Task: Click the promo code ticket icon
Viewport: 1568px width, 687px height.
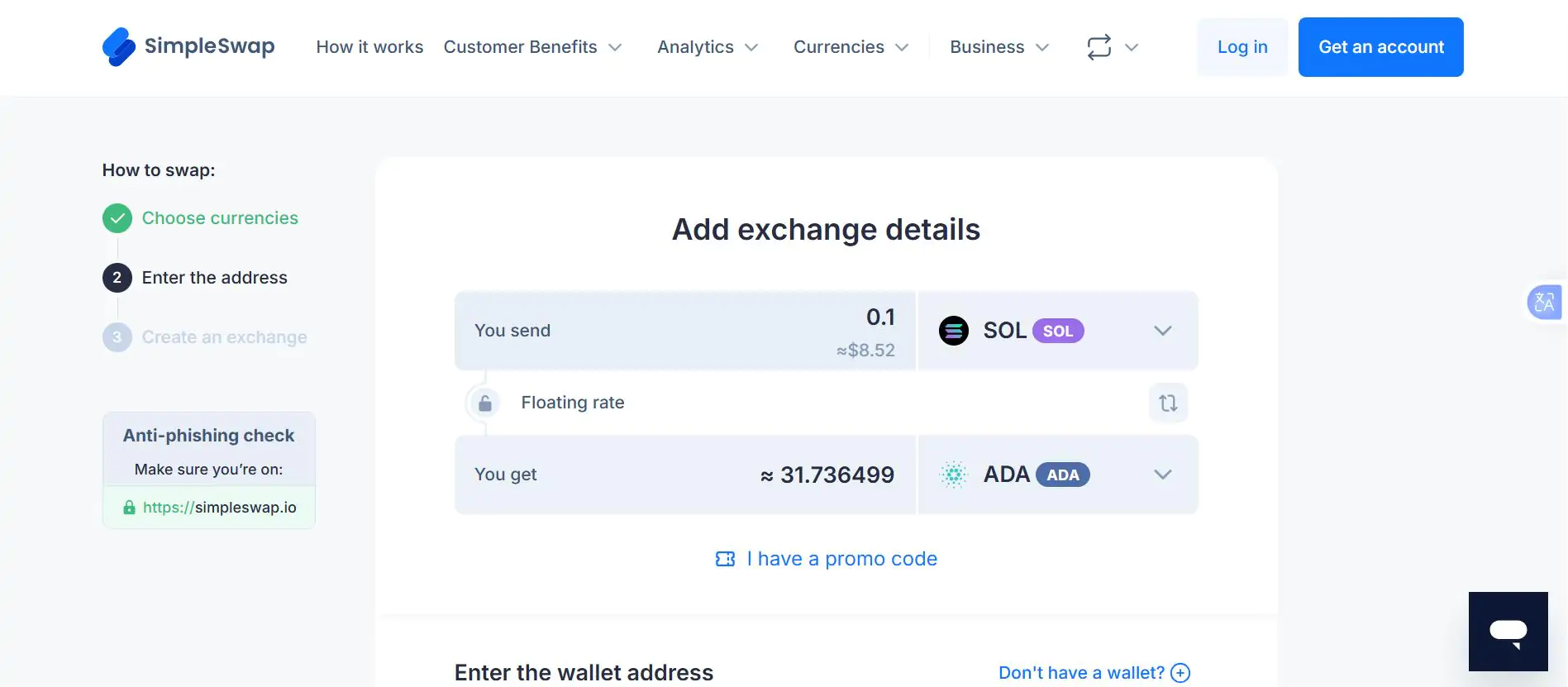Action: tap(725, 559)
